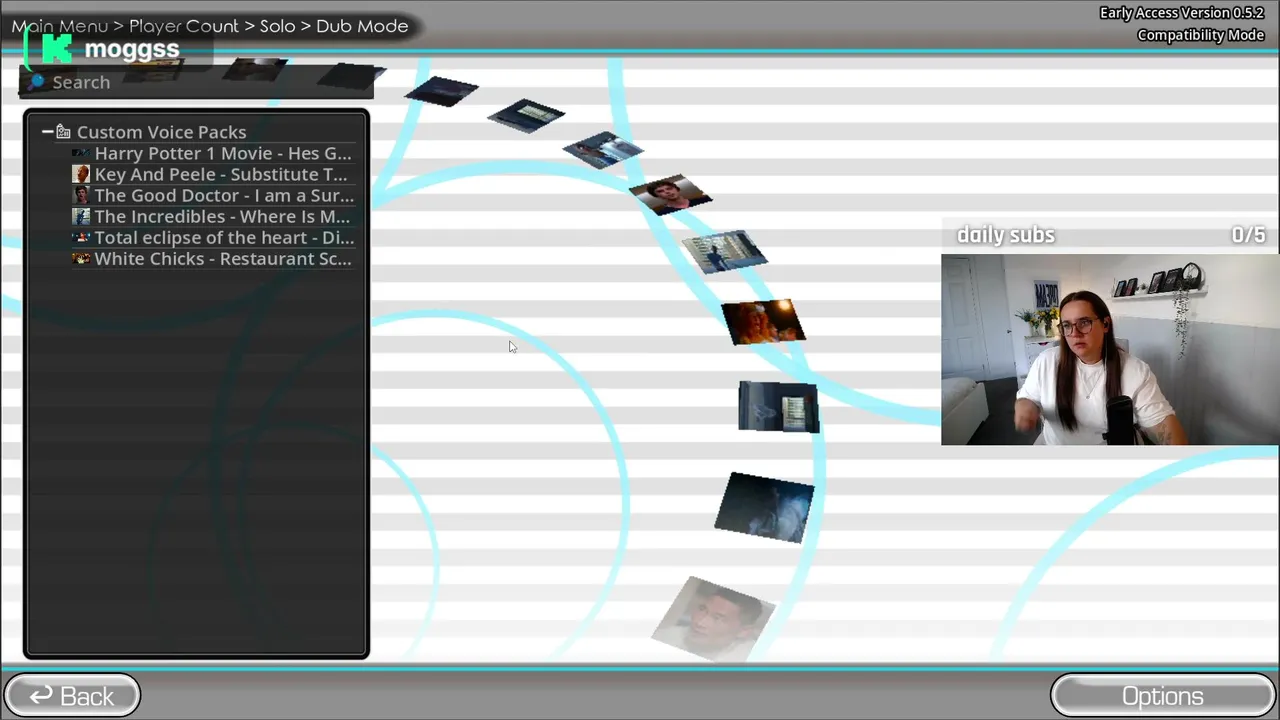Viewport: 1280px width, 720px height.
Task: Focus the Search field
Action: 196,82
